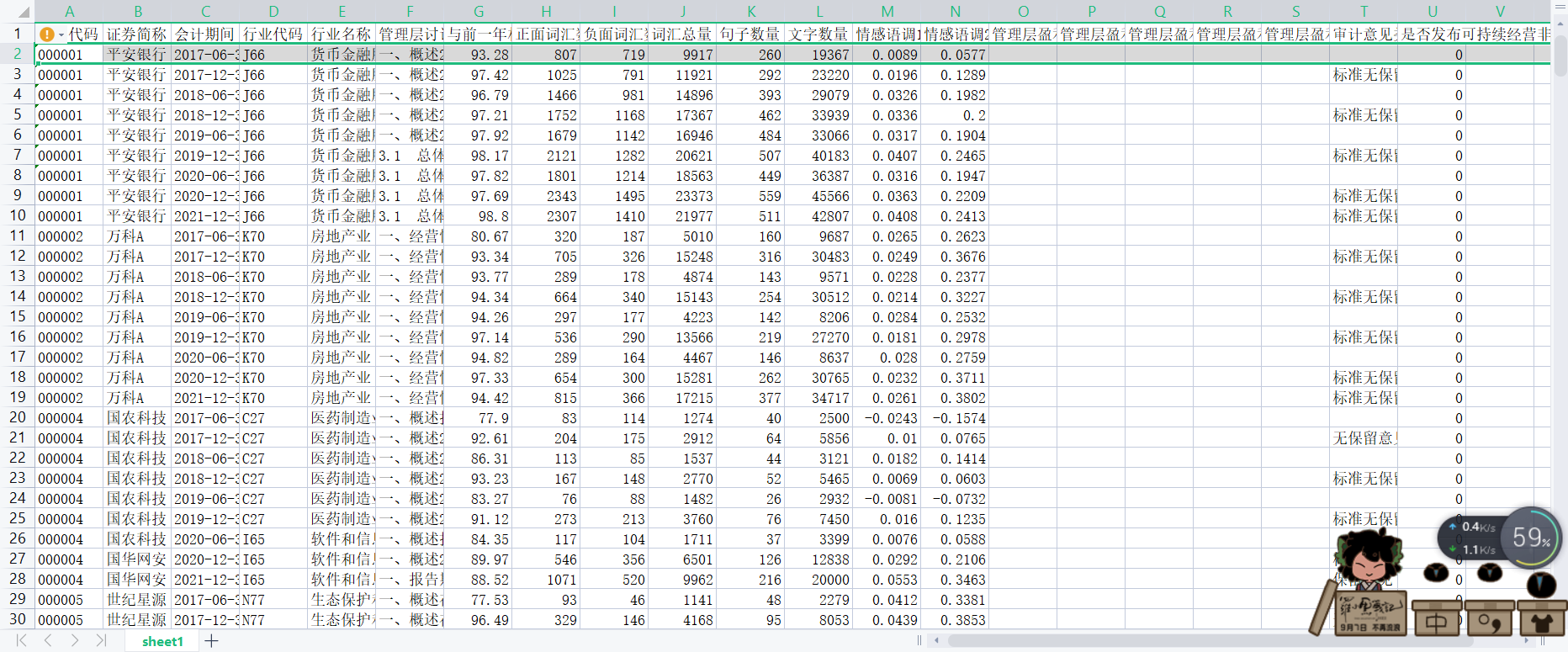Select column G header
This screenshot has height=652, width=1568.
479,12
